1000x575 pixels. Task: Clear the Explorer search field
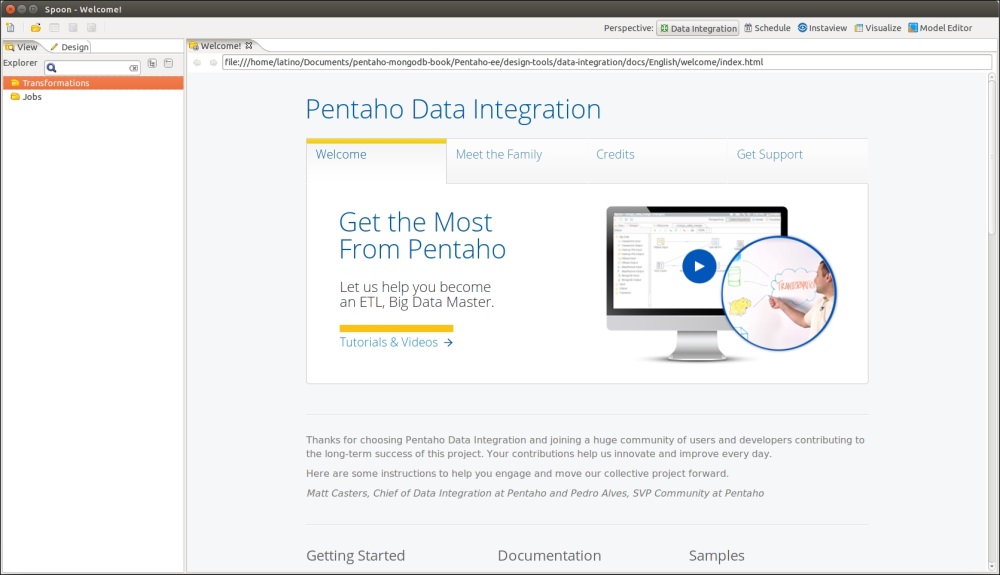coord(133,68)
